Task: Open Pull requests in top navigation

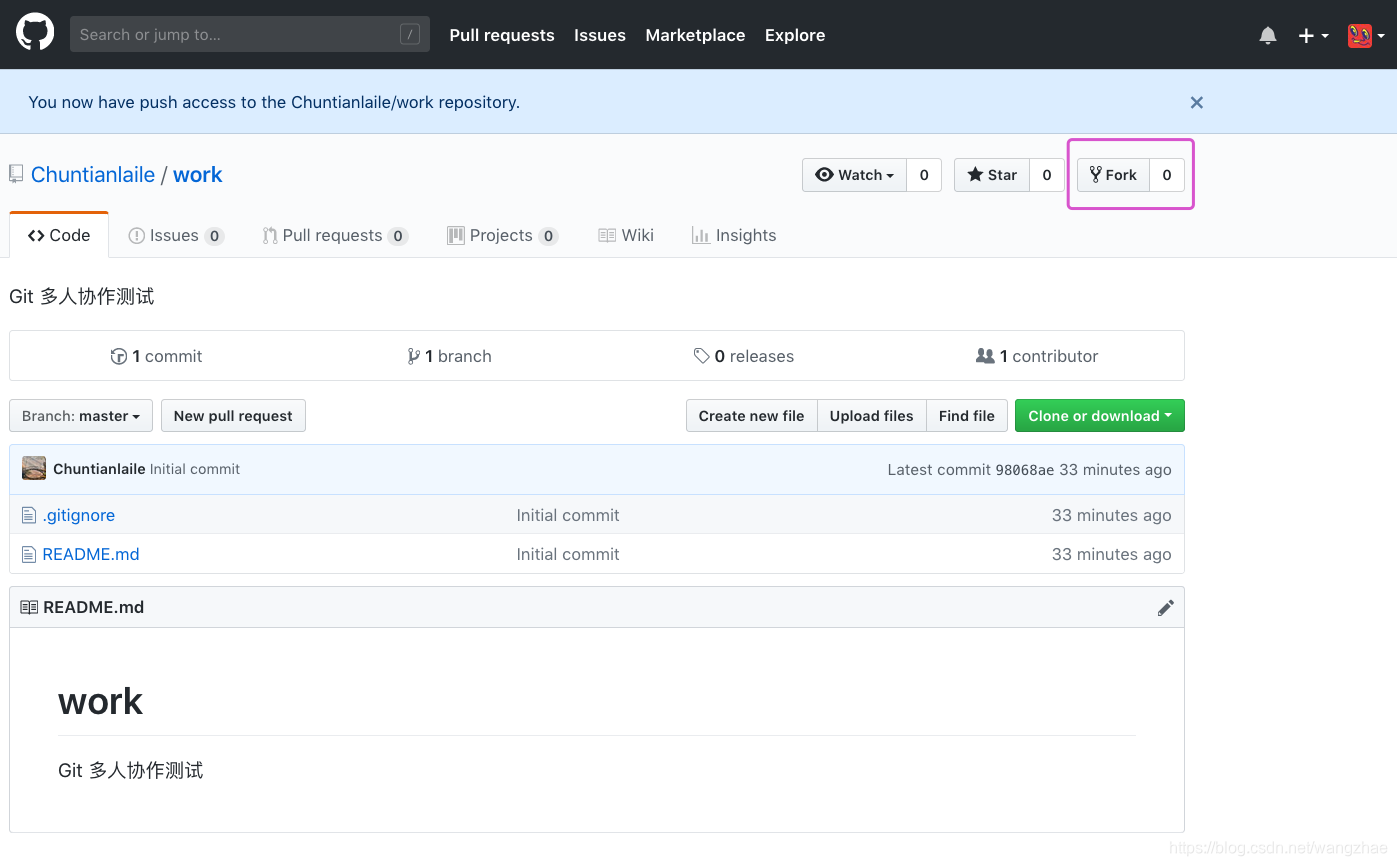Action: 502,35
